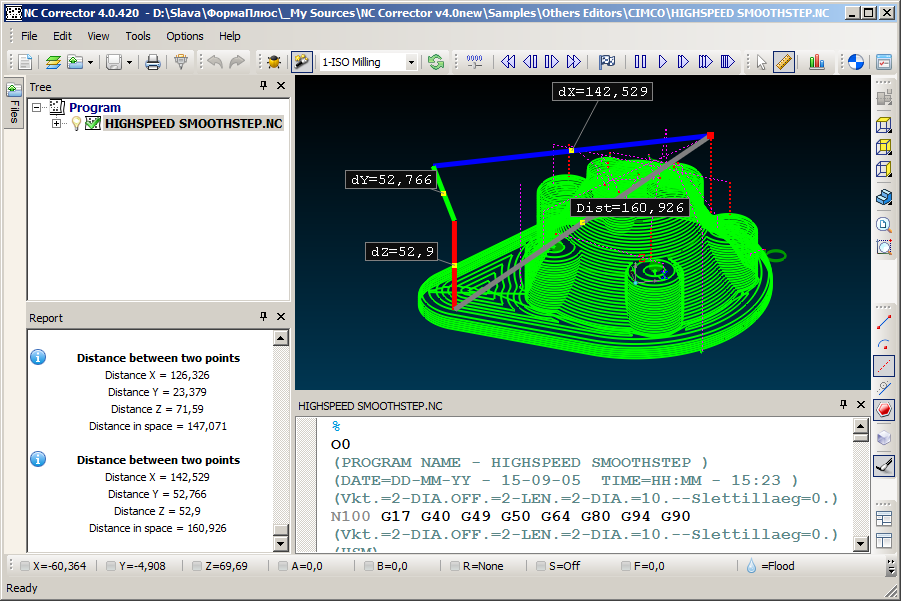The width and height of the screenshot is (901, 601).
Task: Click the yellow bug debug icon
Action: (x=274, y=61)
